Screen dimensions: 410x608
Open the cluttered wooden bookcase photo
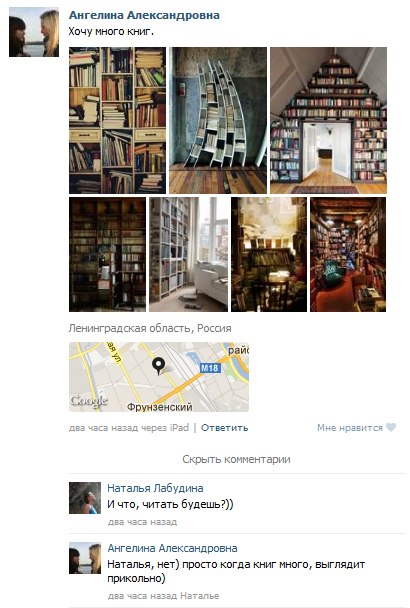(x=118, y=121)
